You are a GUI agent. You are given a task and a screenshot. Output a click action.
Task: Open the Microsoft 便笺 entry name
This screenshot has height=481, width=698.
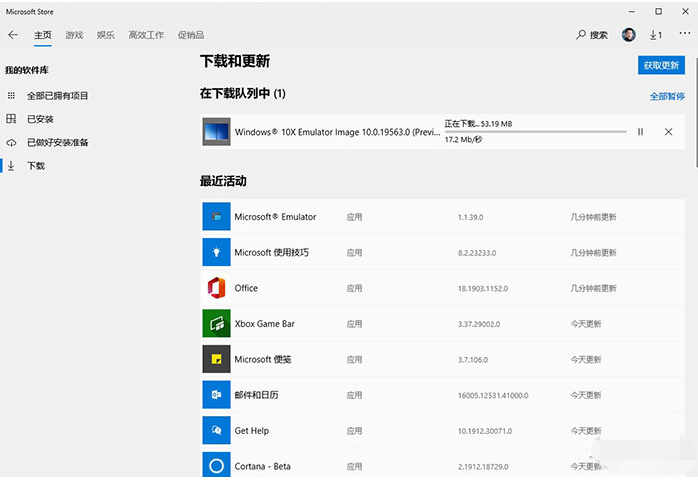click(263, 359)
